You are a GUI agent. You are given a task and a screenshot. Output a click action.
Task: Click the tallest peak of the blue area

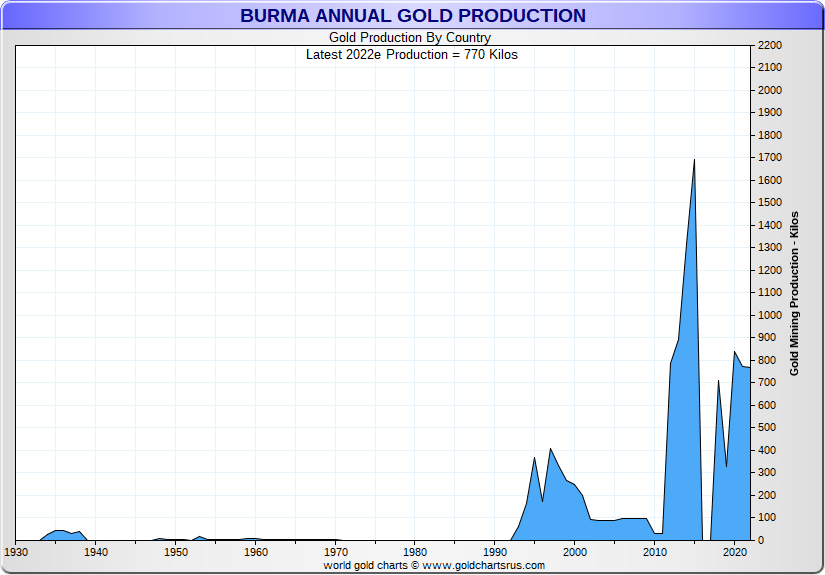coord(694,161)
